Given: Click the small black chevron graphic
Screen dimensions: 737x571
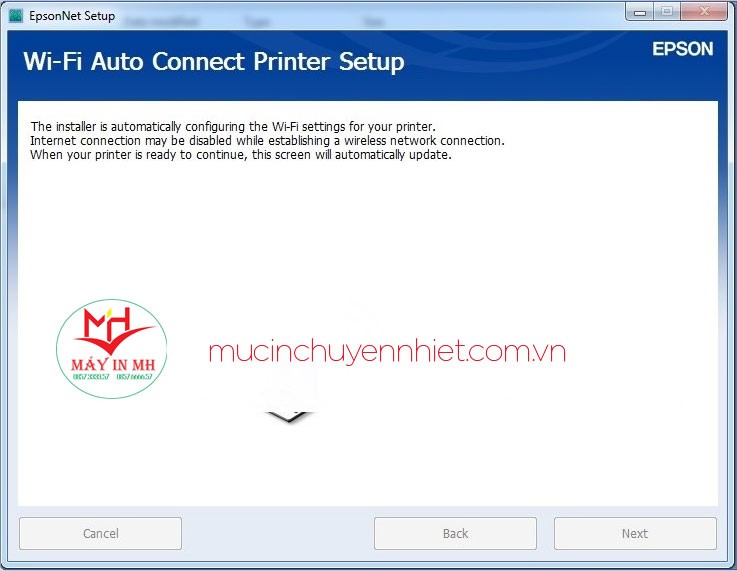Looking at the screenshot, I should pos(288,416).
